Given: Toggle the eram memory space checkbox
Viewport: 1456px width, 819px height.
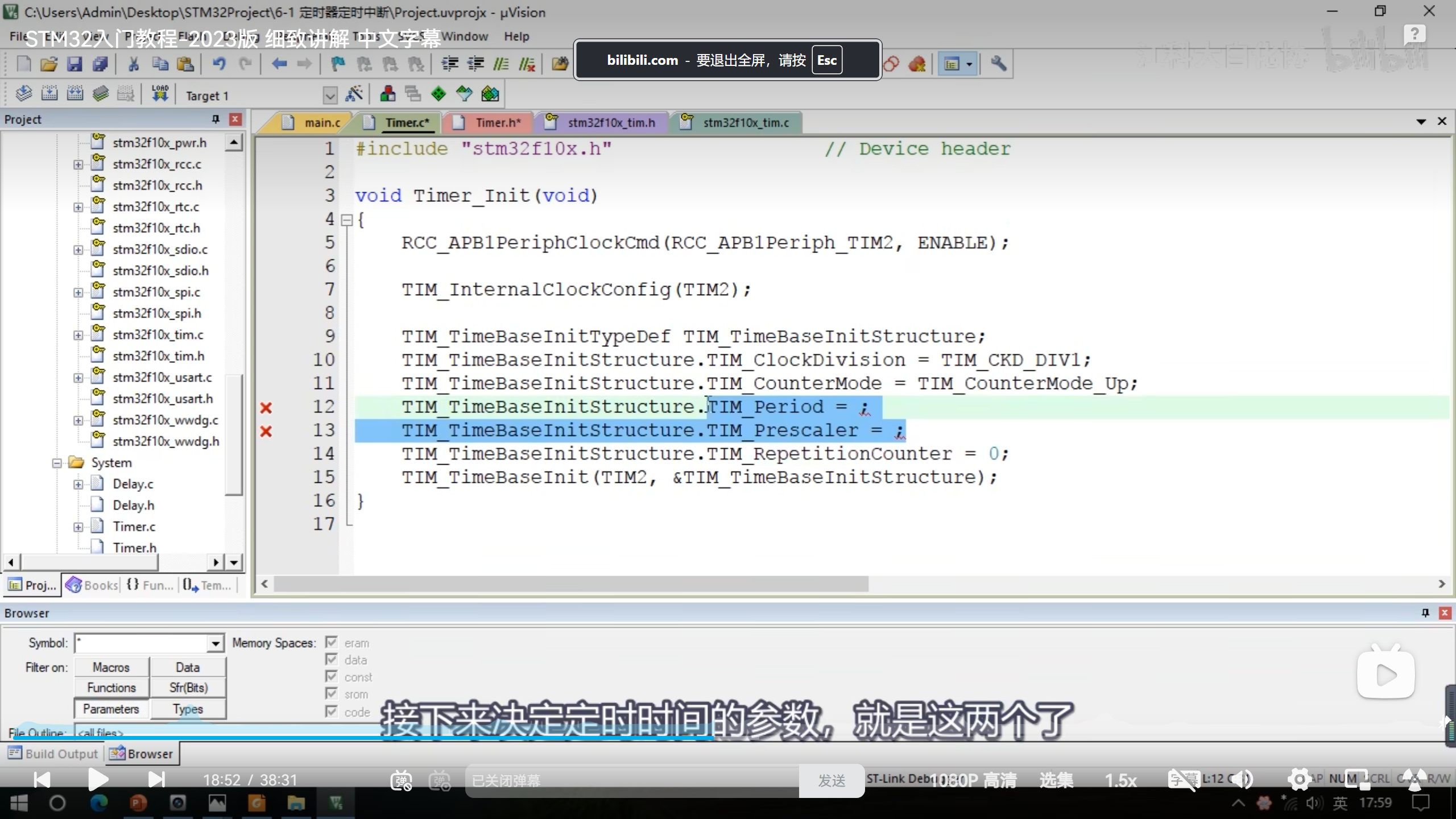Looking at the screenshot, I should point(332,643).
